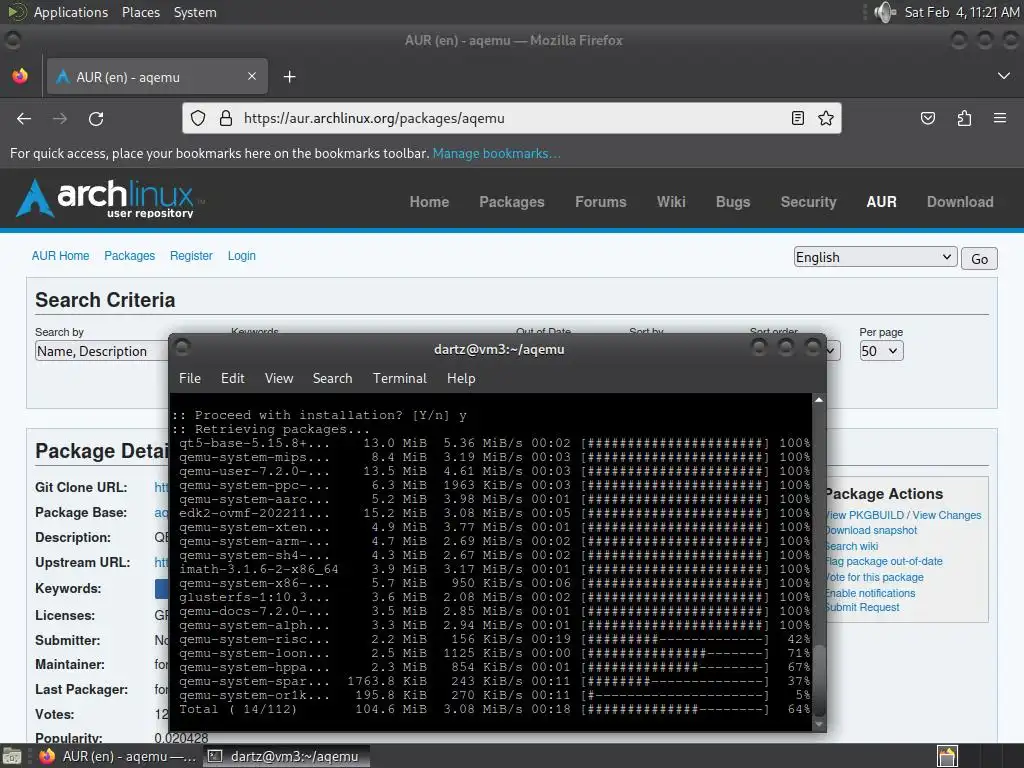This screenshot has width=1024, height=768.
Task: Click terminal scrollbar down arrow
Action: click(819, 724)
